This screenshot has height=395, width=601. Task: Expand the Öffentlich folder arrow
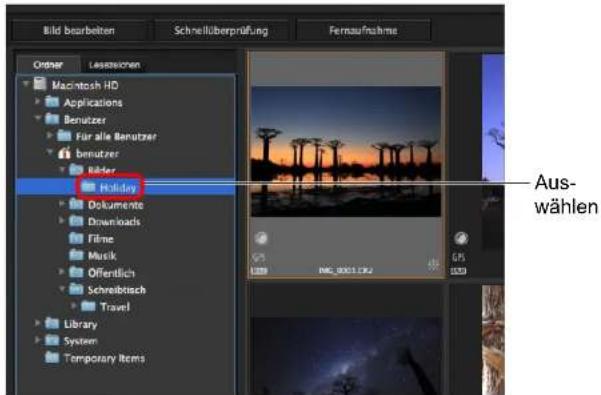(62, 272)
